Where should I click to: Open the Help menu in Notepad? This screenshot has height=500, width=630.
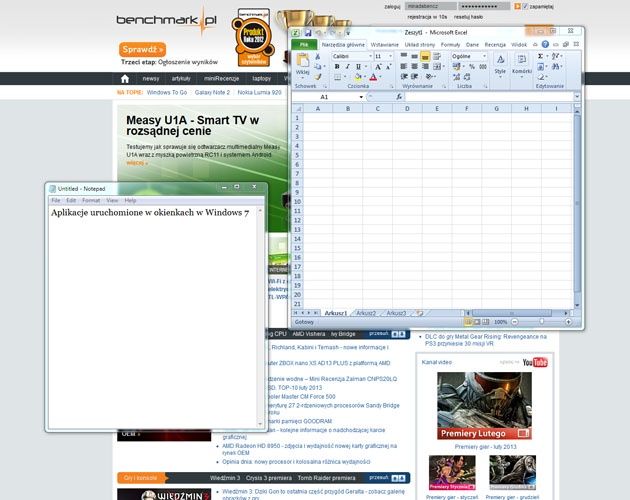[130, 201]
